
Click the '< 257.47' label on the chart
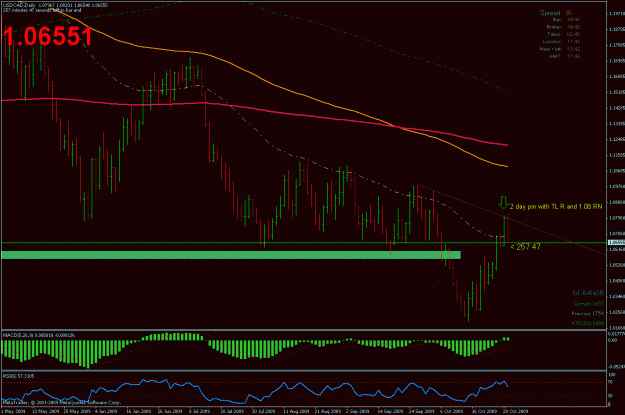pyautogui.click(x=525, y=247)
